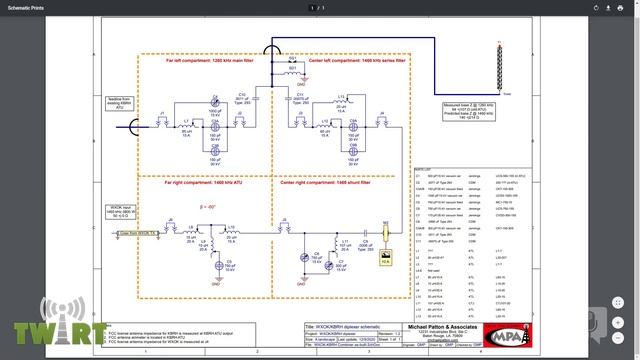
Task: Zoom out using the minus button
Action: 618,338
